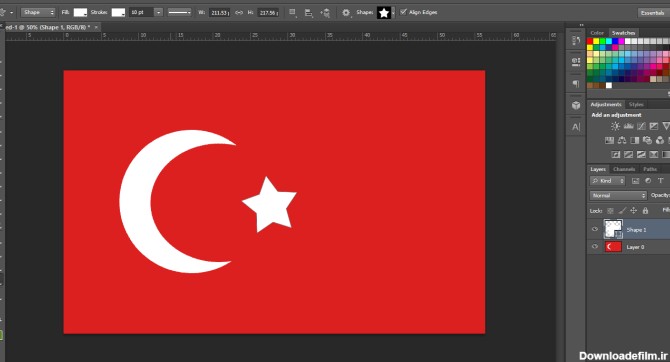Open the Properties panel icon

[576, 62]
